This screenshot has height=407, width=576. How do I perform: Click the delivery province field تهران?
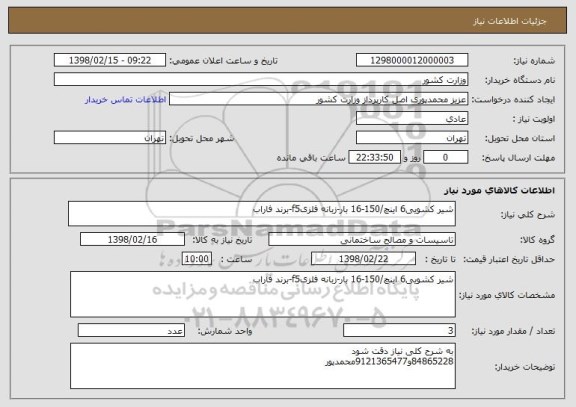(x=412, y=138)
